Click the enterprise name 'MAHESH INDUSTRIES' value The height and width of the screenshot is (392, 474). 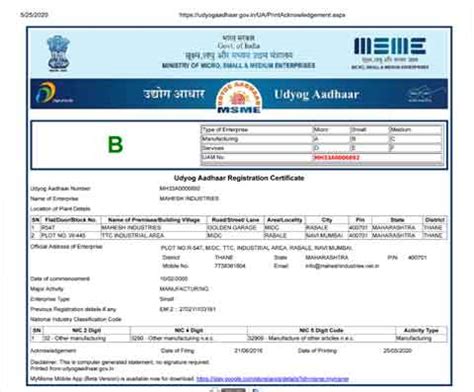(x=189, y=198)
